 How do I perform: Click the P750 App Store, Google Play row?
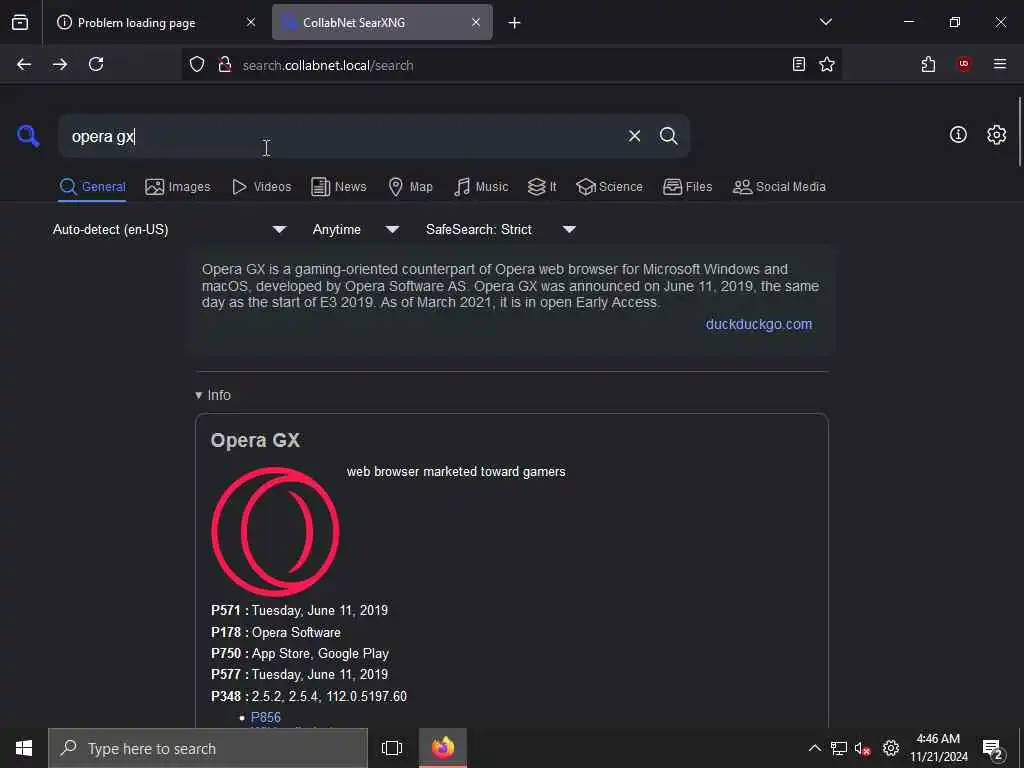[x=300, y=653]
